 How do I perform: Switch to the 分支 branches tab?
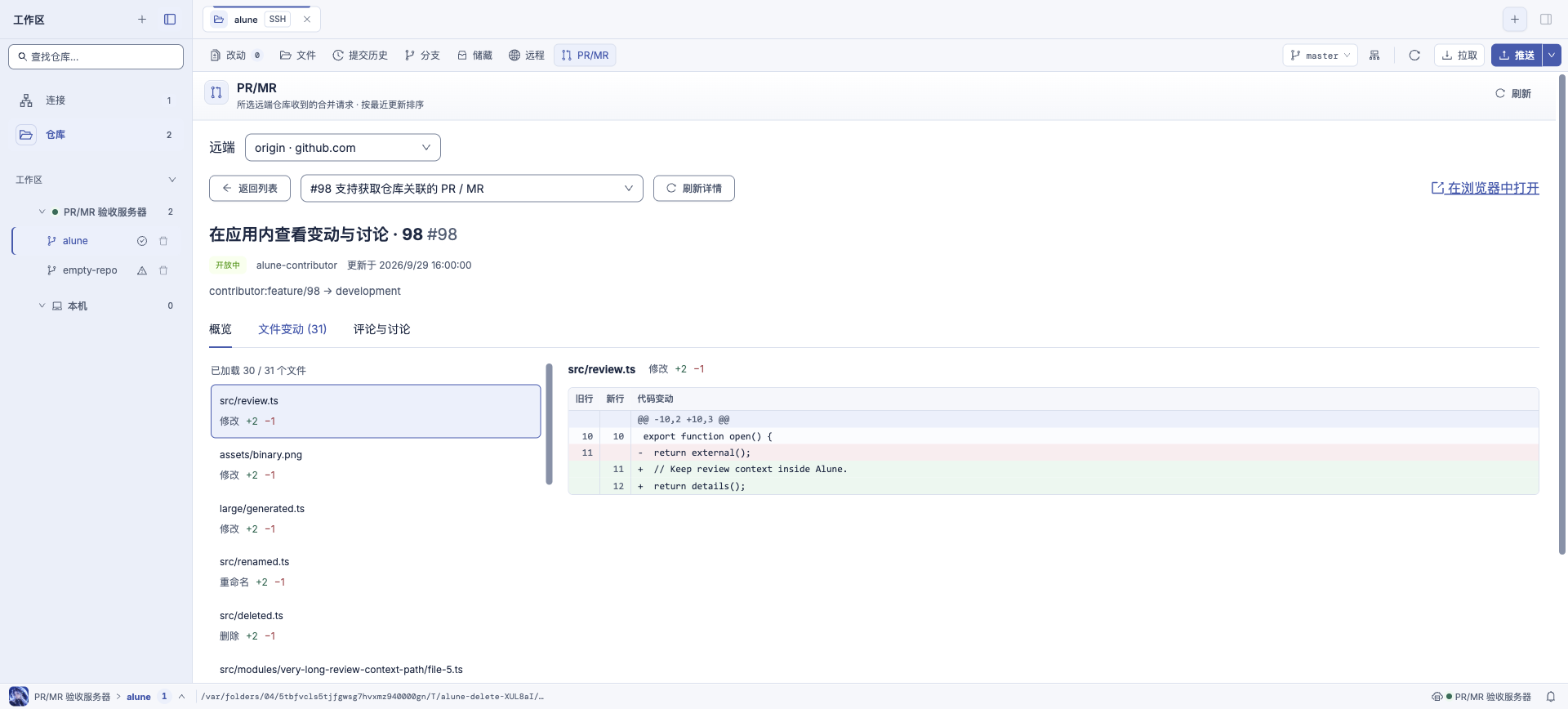[422, 56]
